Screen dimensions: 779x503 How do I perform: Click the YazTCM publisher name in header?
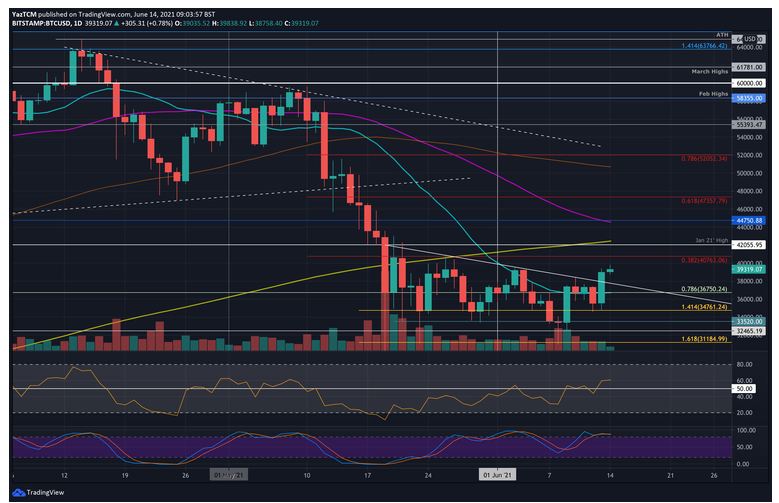[24, 14]
